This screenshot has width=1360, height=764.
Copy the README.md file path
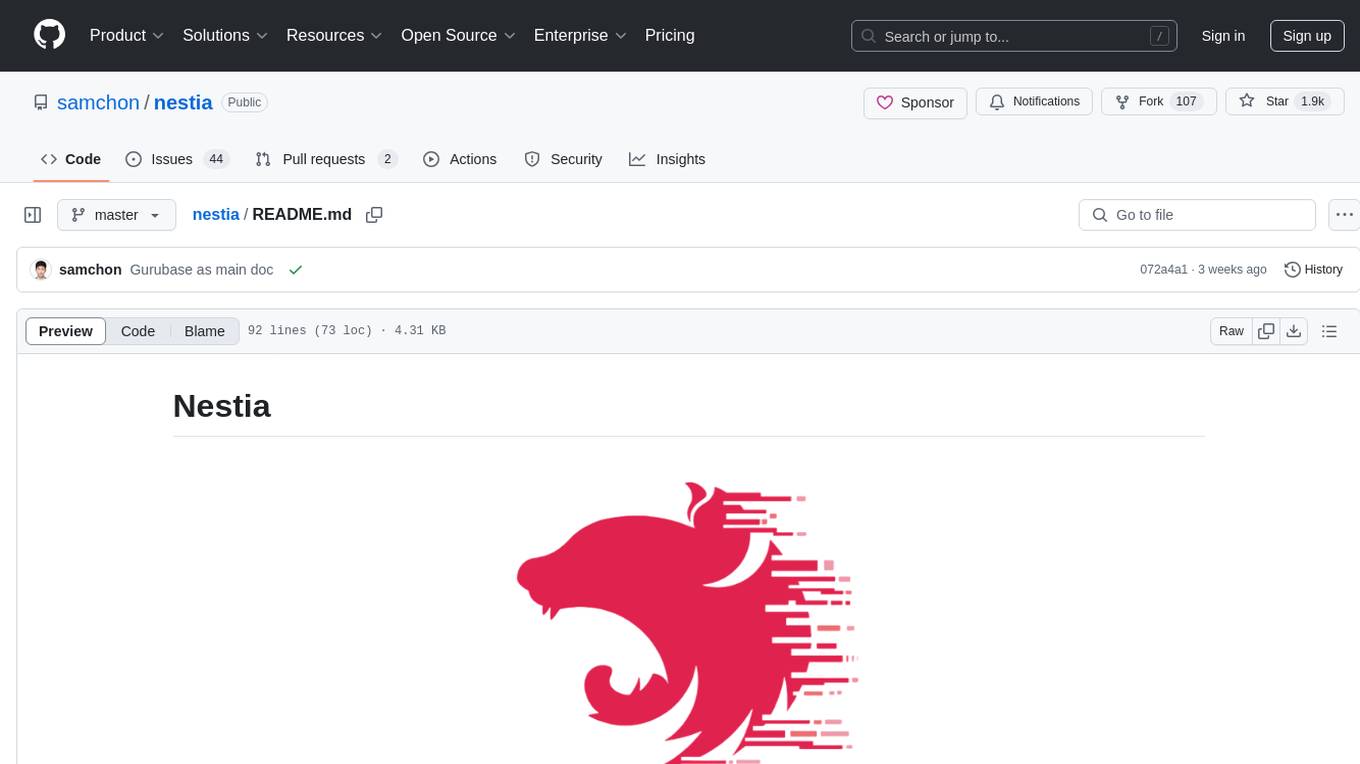375,215
